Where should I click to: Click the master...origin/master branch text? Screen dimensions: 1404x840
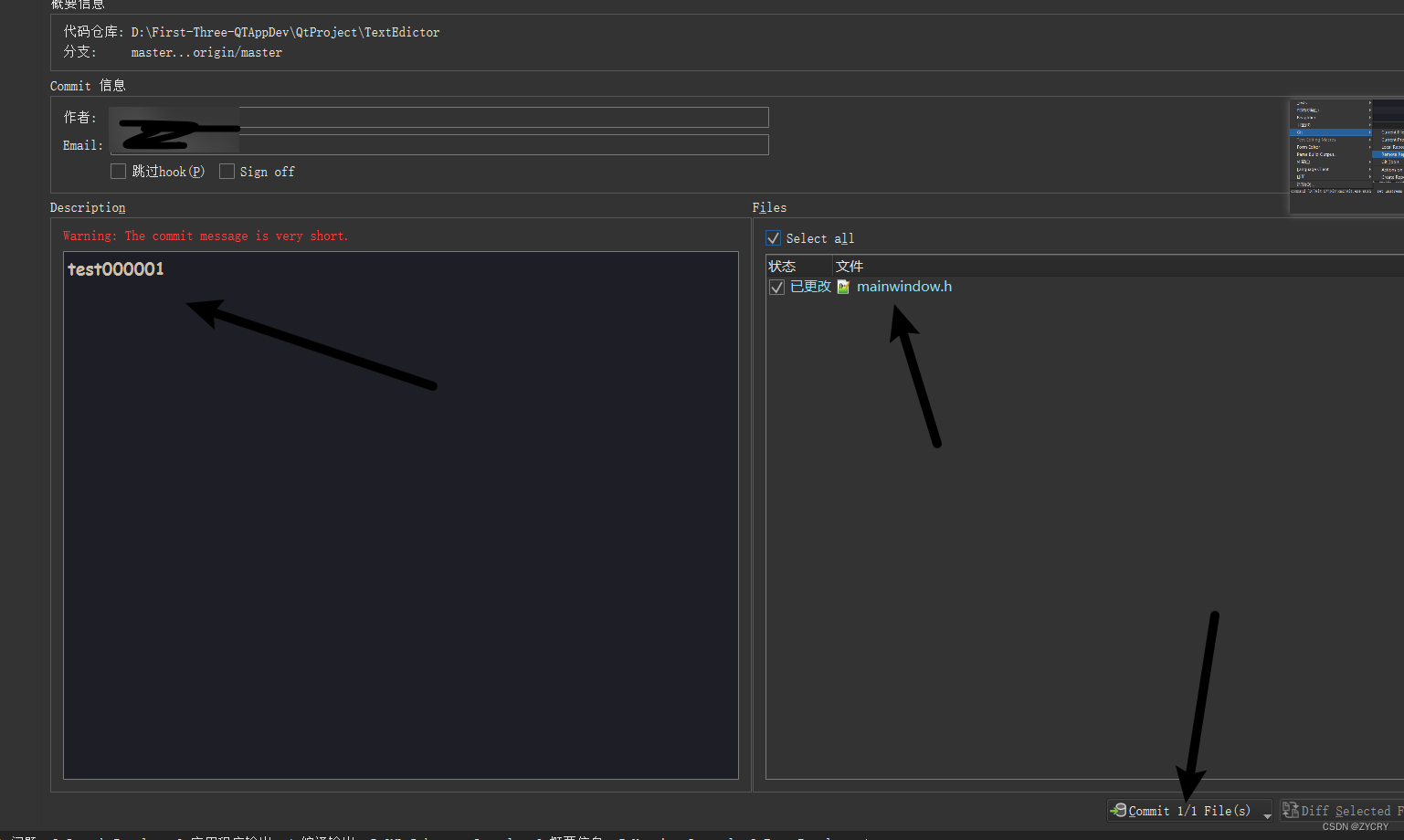pos(206,53)
